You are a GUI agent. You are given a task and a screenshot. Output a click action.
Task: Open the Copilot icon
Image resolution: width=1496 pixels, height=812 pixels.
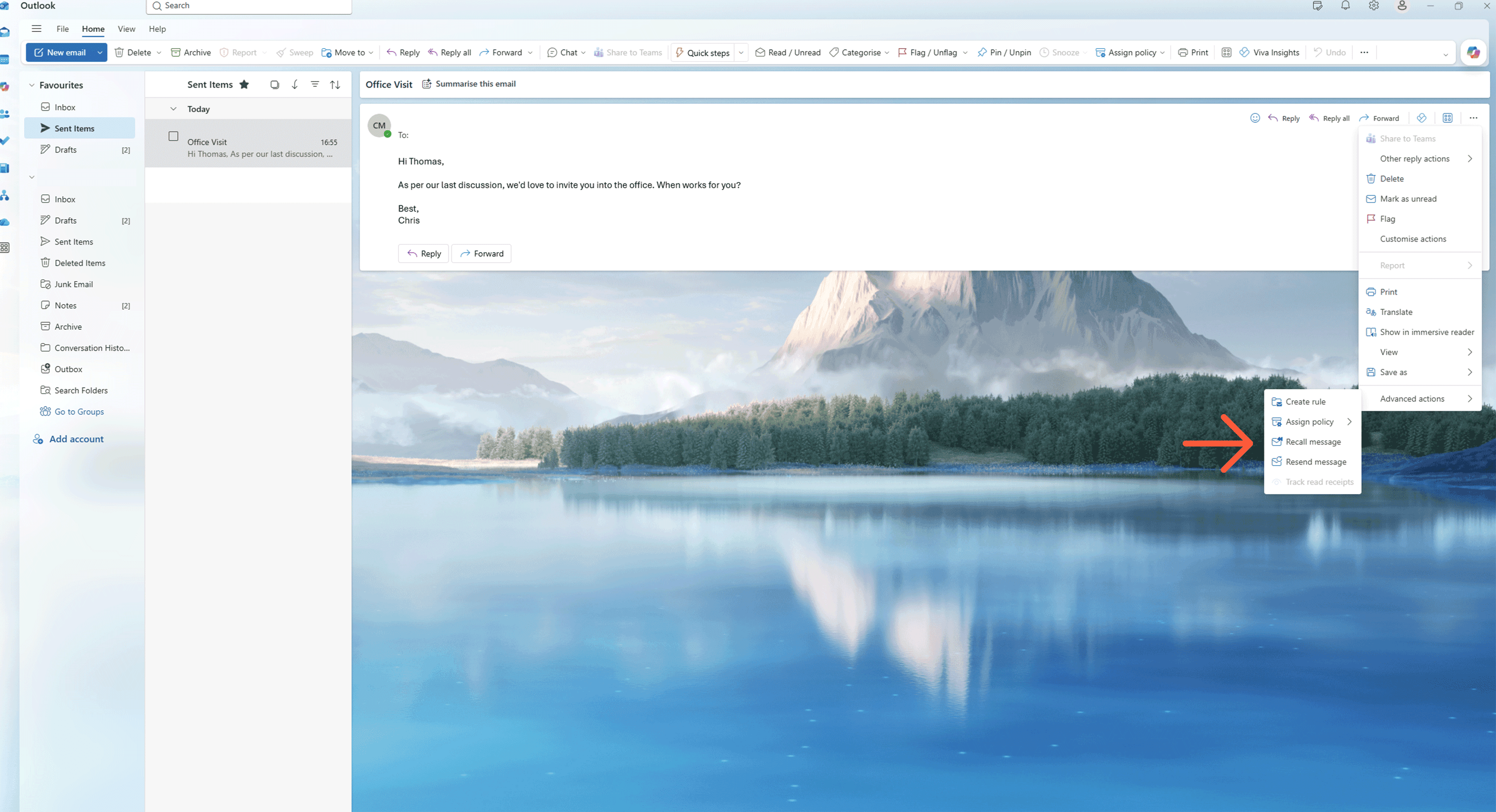coord(1473,52)
